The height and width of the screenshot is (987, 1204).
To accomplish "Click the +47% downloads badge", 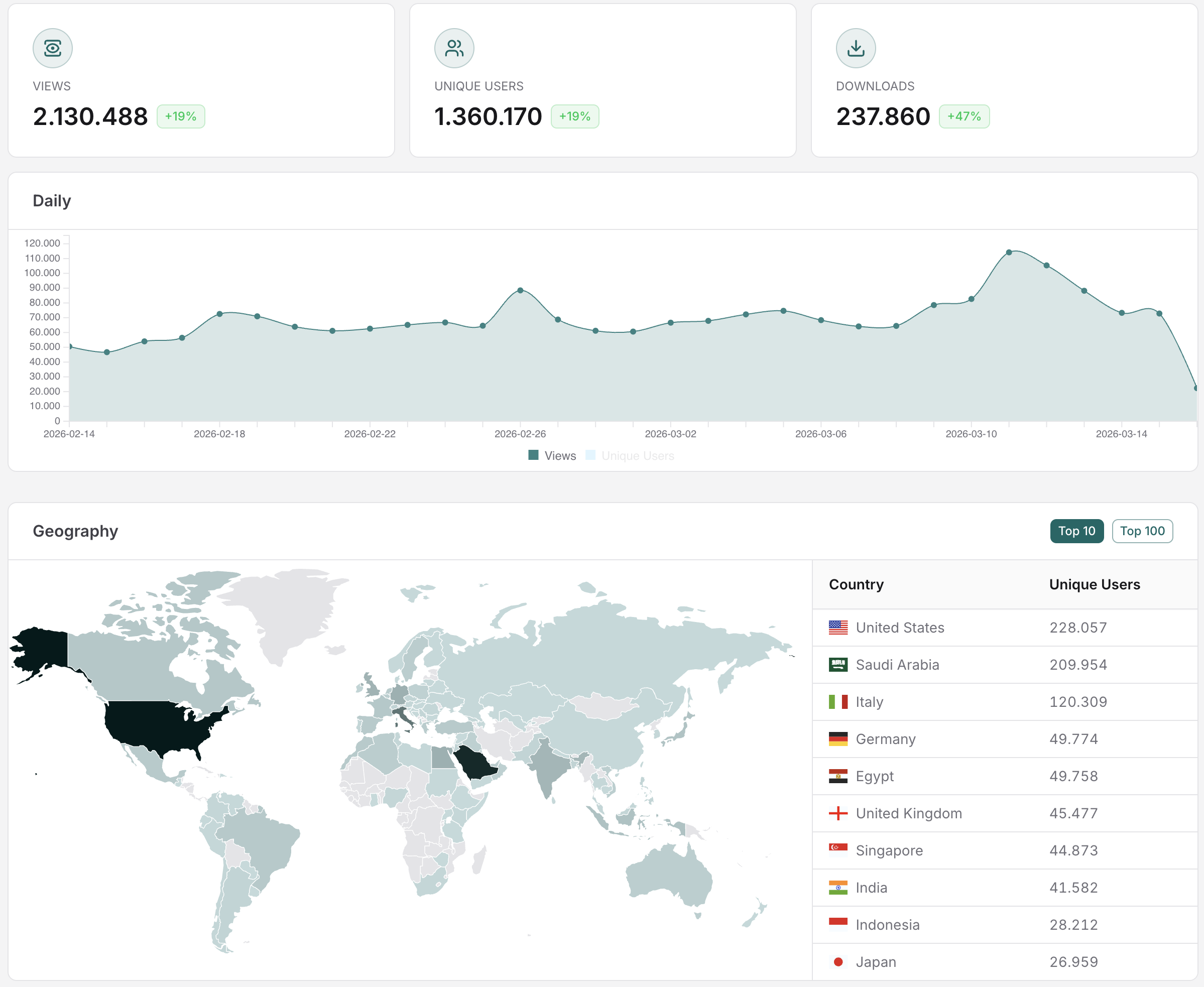I will point(964,116).
